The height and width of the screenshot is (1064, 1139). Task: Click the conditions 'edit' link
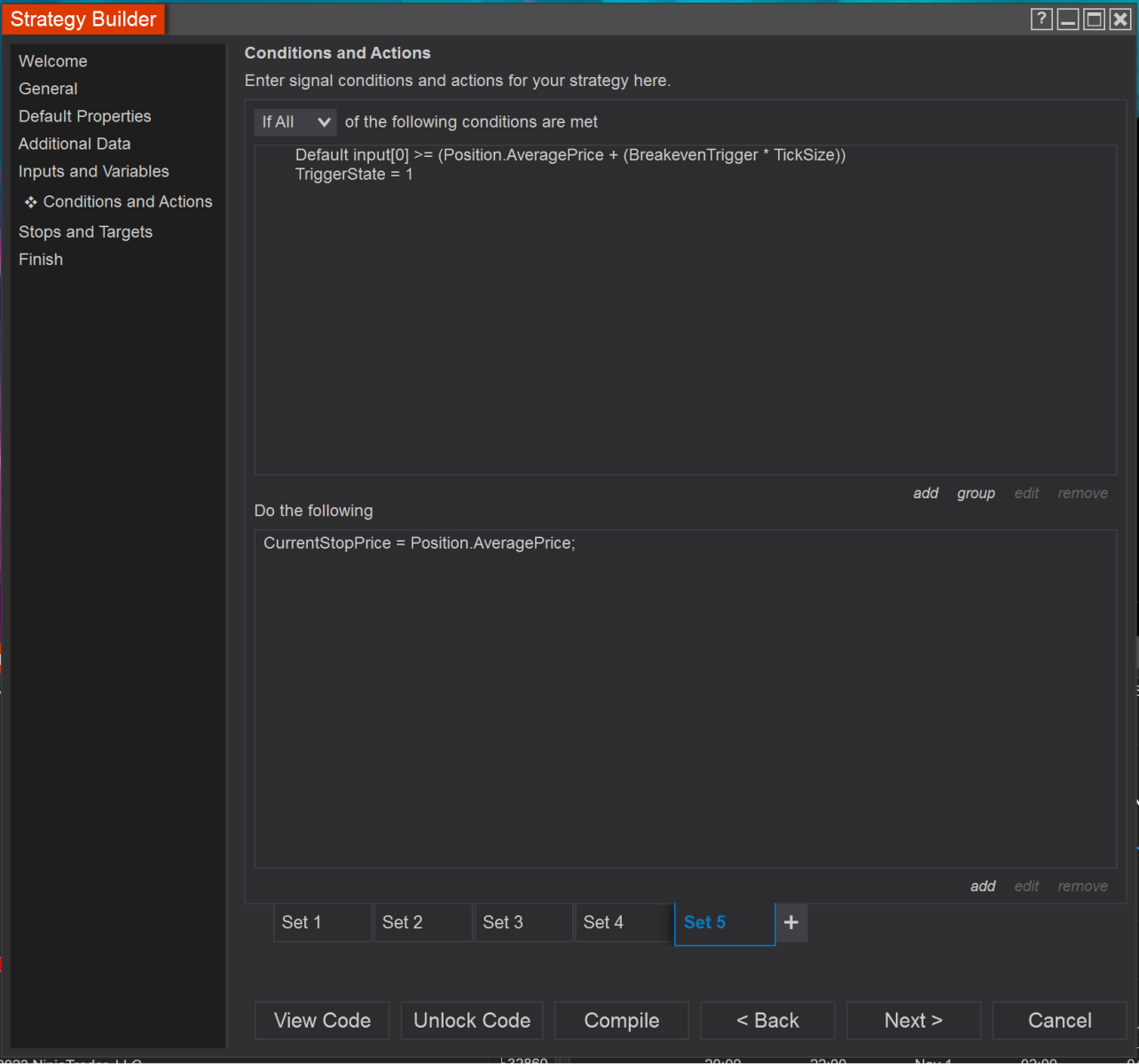coord(1026,494)
